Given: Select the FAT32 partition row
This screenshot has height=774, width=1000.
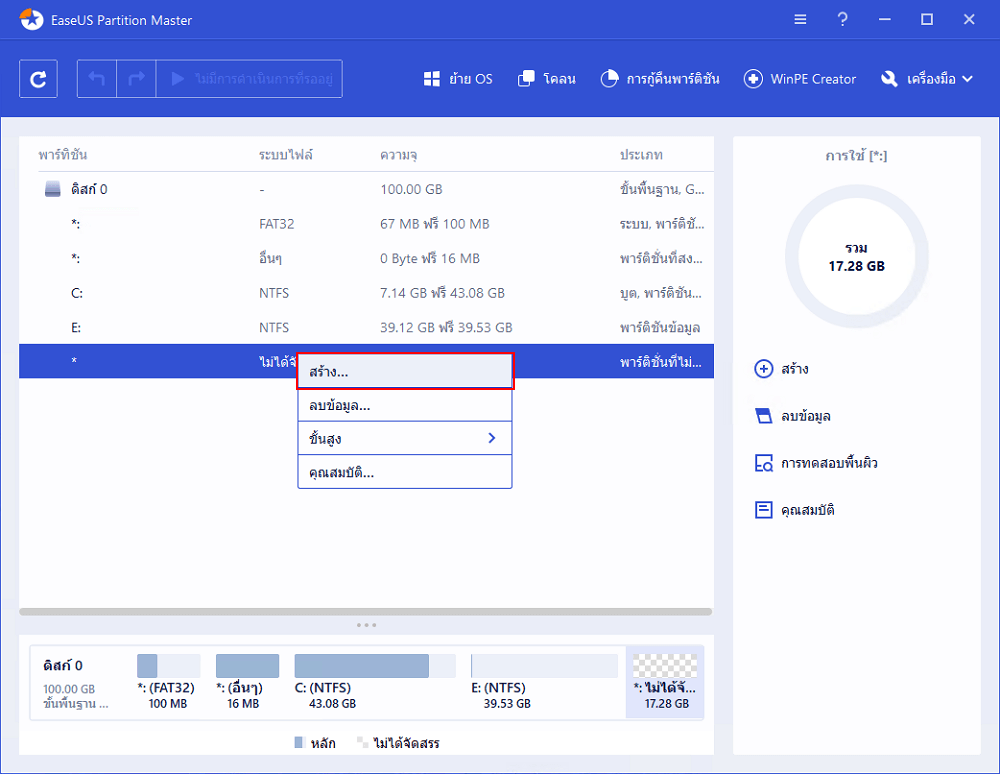Looking at the screenshot, I should pos(366,224).
